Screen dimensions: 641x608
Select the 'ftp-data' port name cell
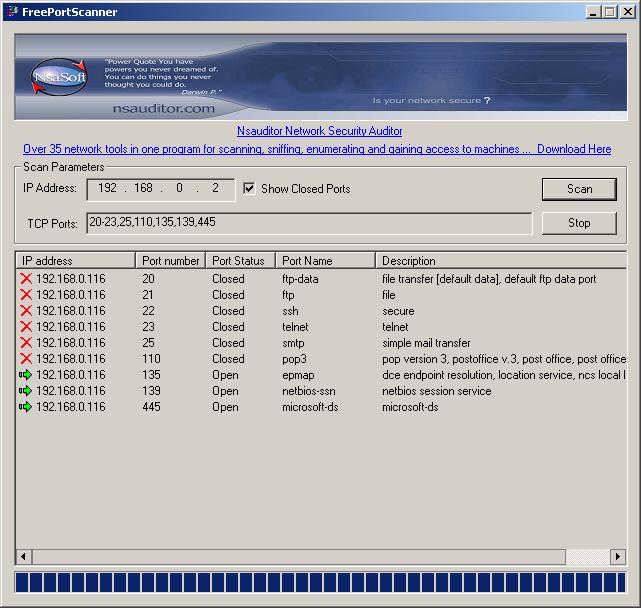(300, 279)
